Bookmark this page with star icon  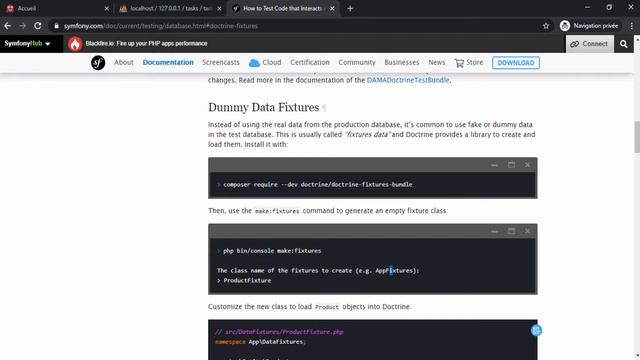coord(546,26)
